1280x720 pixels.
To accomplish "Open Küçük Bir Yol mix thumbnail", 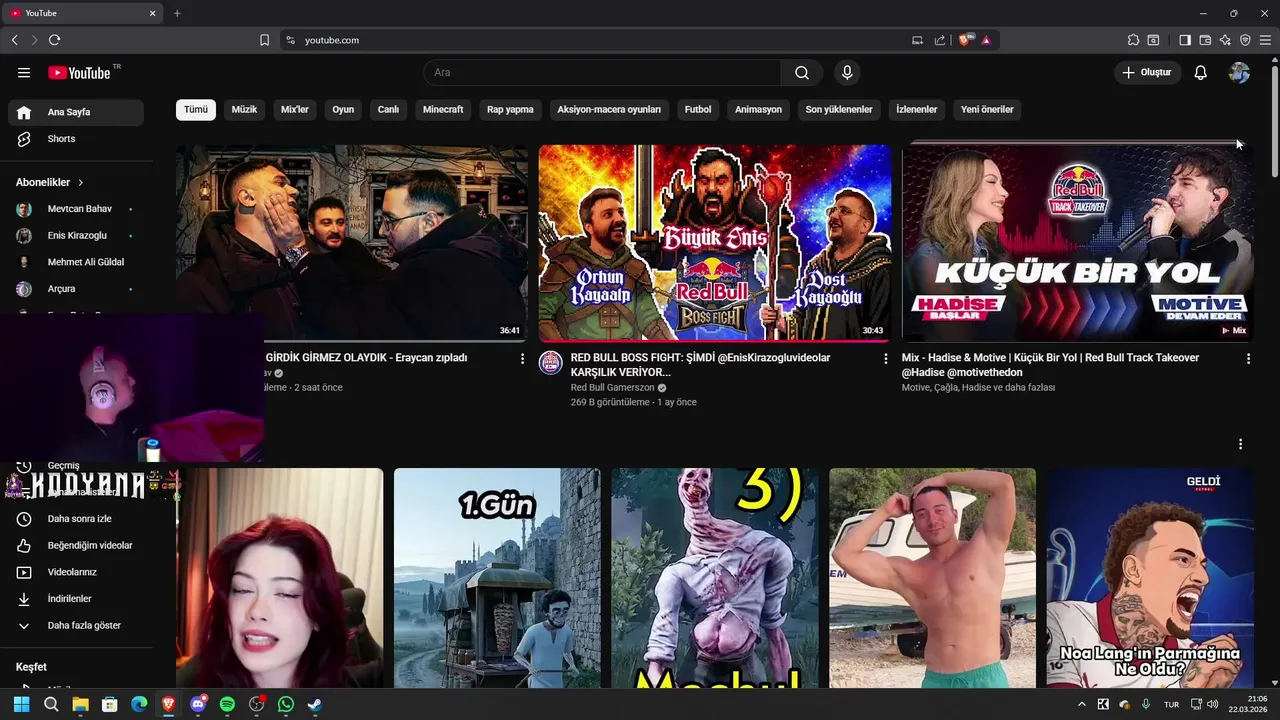I will tap(1077, 243).
